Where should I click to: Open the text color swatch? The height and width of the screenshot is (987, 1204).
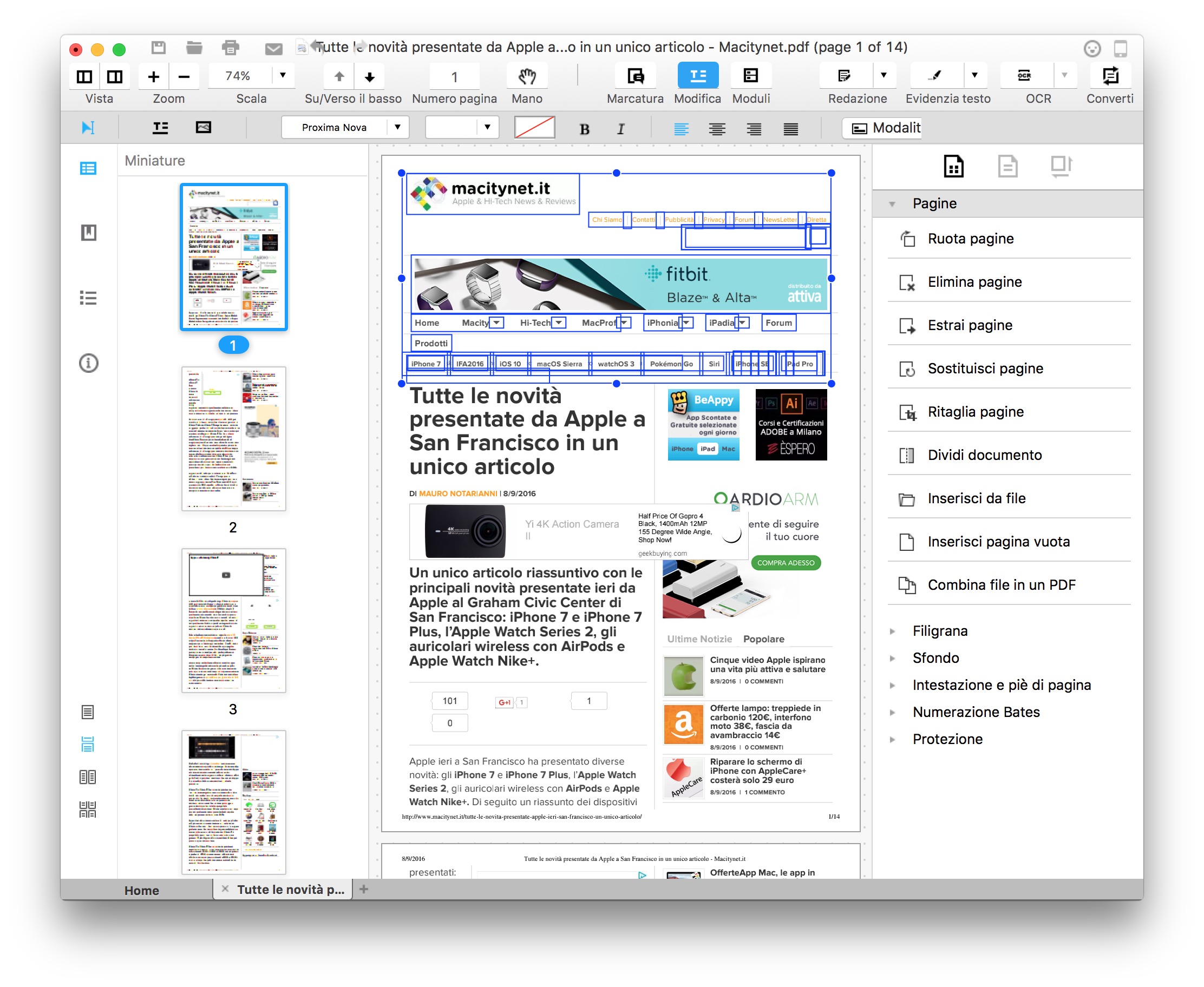click(534, 127)
